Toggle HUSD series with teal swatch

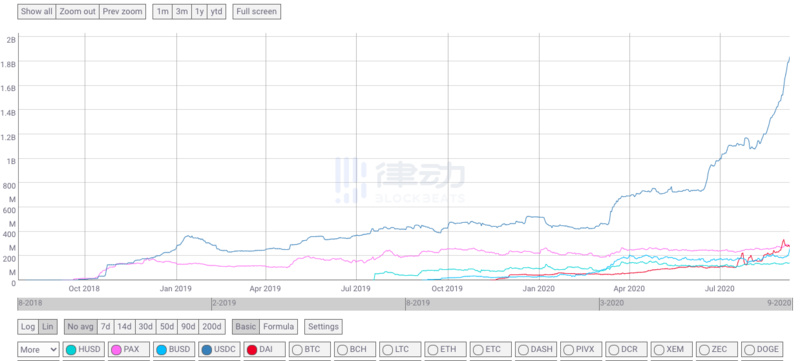tap(84, 350)
